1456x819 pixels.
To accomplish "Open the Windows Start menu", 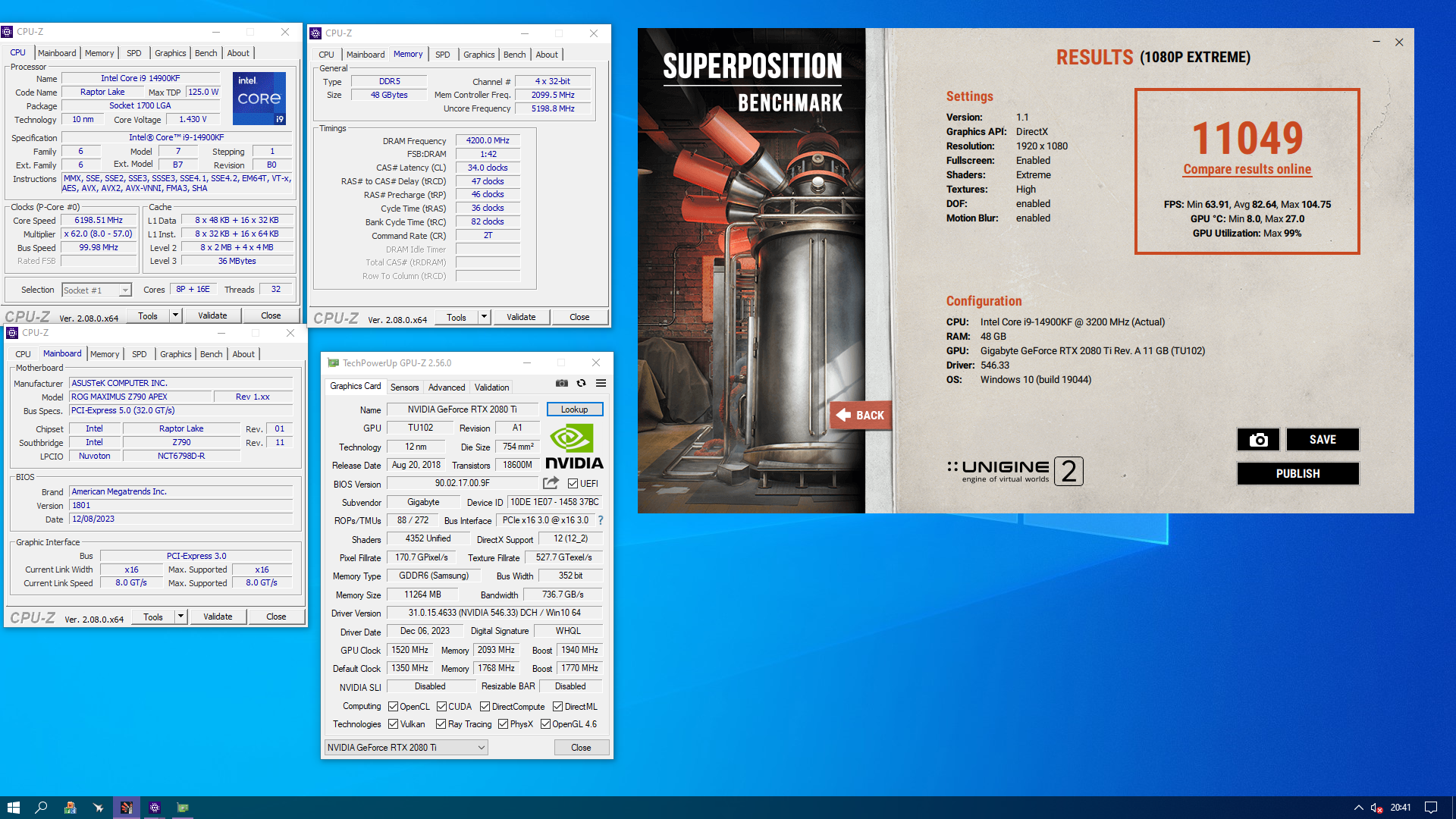I will [13, 808].
